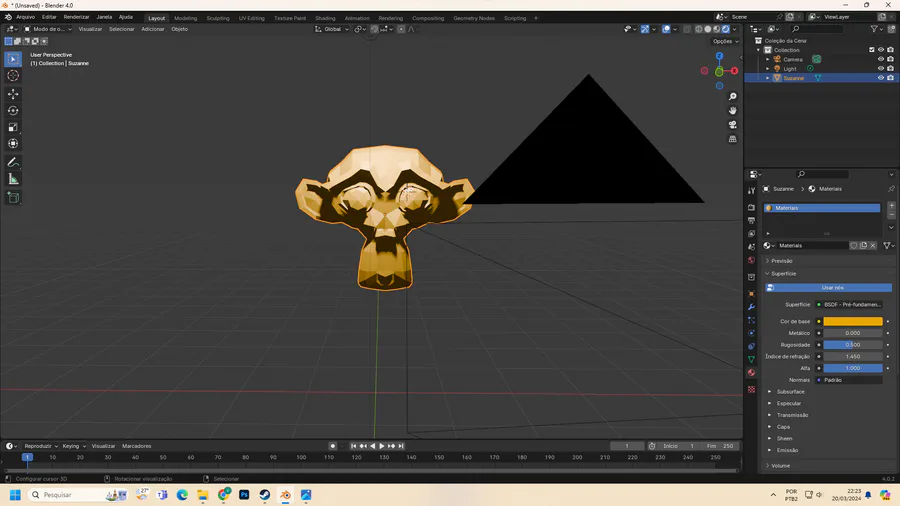Viewport: 900px width, 506px height.
Task: Remove material slot minus button
Action: [891, 215]
